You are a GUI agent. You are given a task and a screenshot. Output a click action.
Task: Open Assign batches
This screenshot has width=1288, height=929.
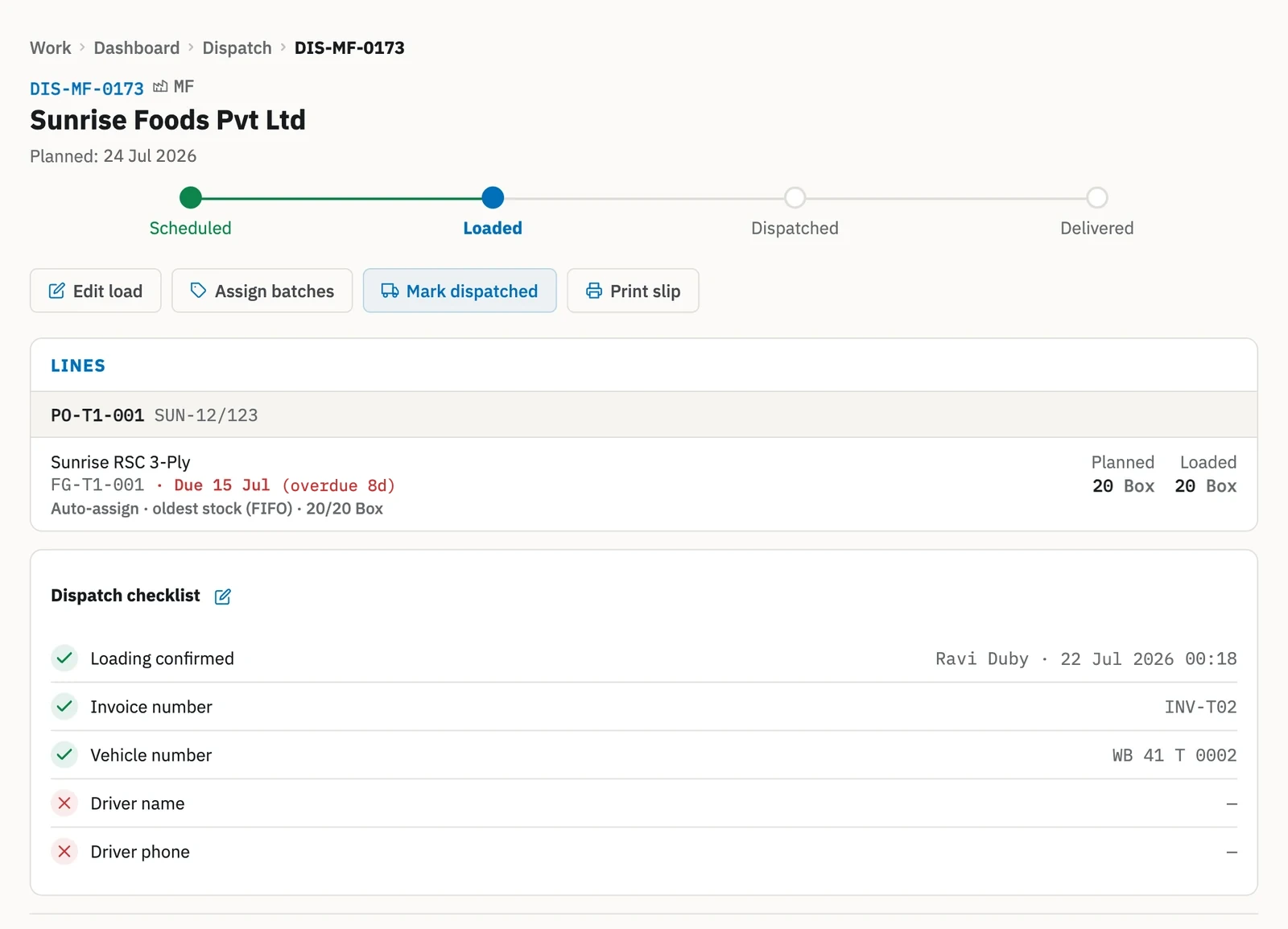(262, 291)
